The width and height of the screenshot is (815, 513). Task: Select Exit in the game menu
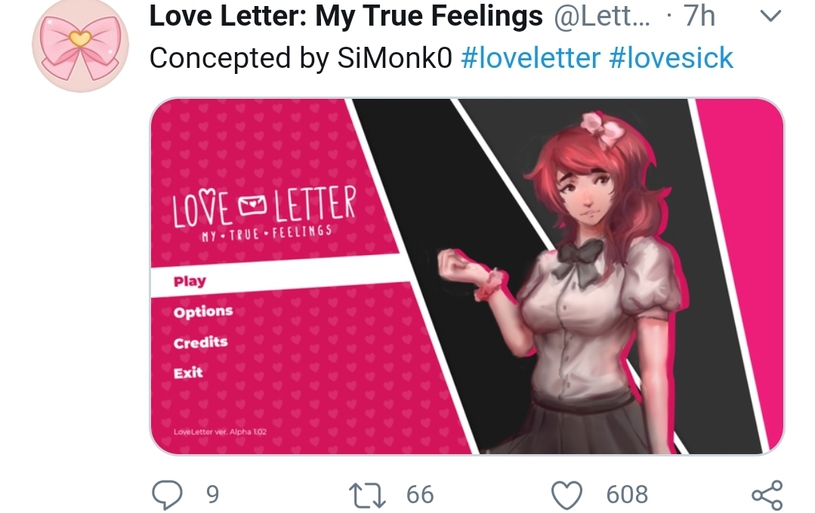click(x=188, y=373)
